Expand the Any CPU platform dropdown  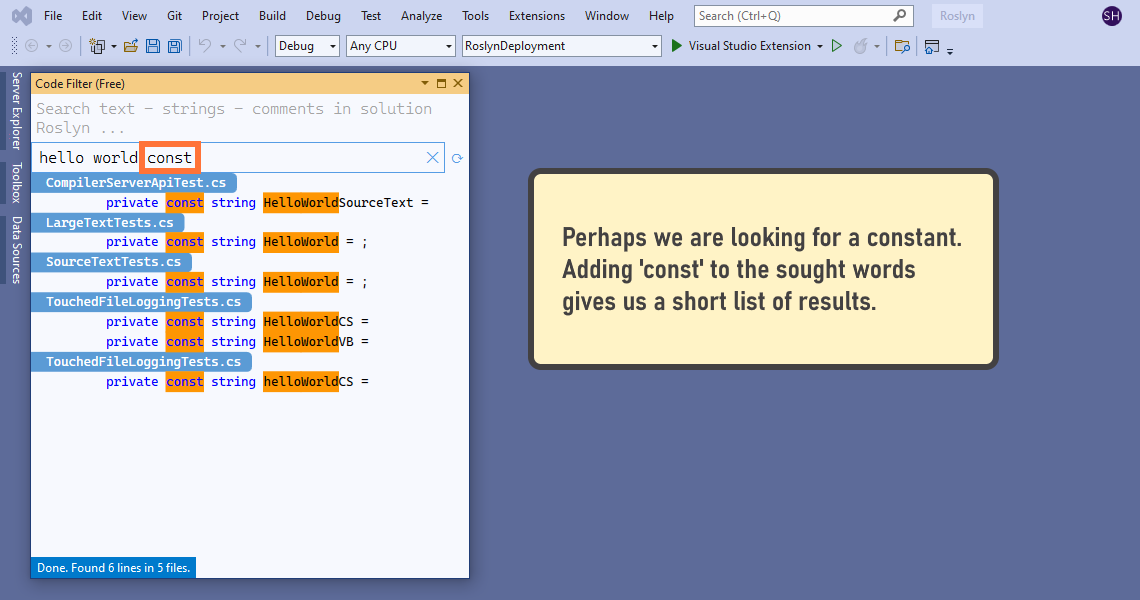click(400, 46)
